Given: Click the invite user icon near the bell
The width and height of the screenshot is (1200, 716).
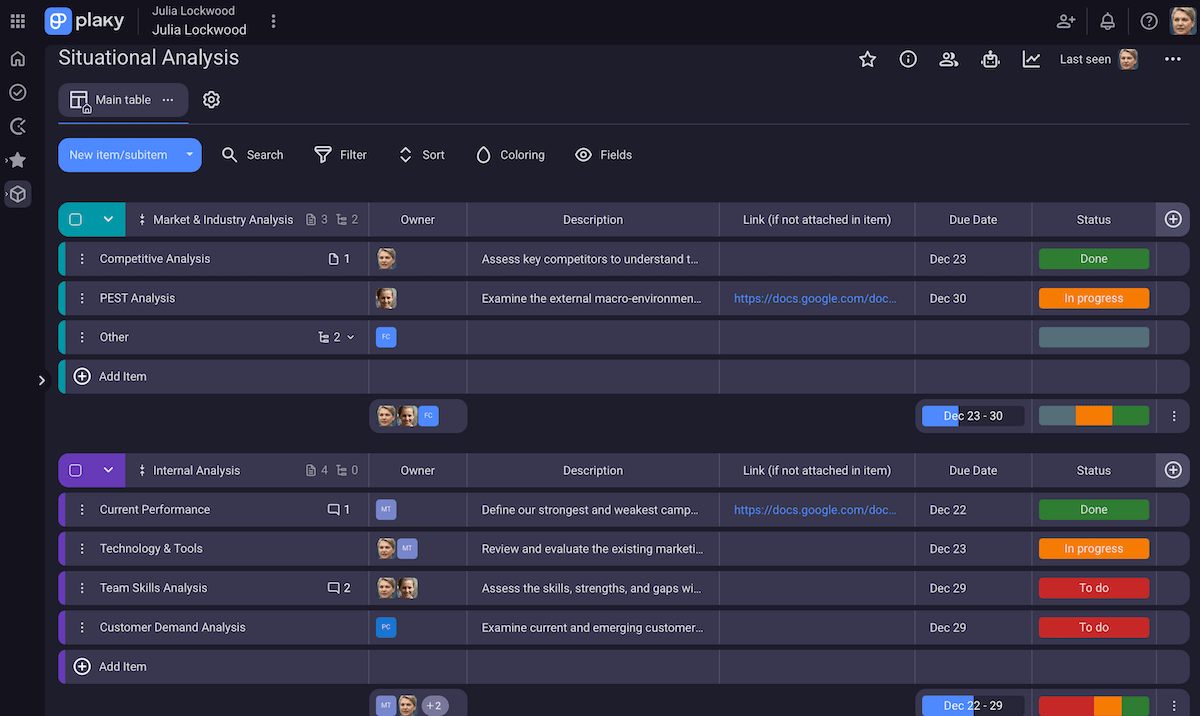Looking at the screenshot, I should pyautogui.click(x=1066, y=20).
